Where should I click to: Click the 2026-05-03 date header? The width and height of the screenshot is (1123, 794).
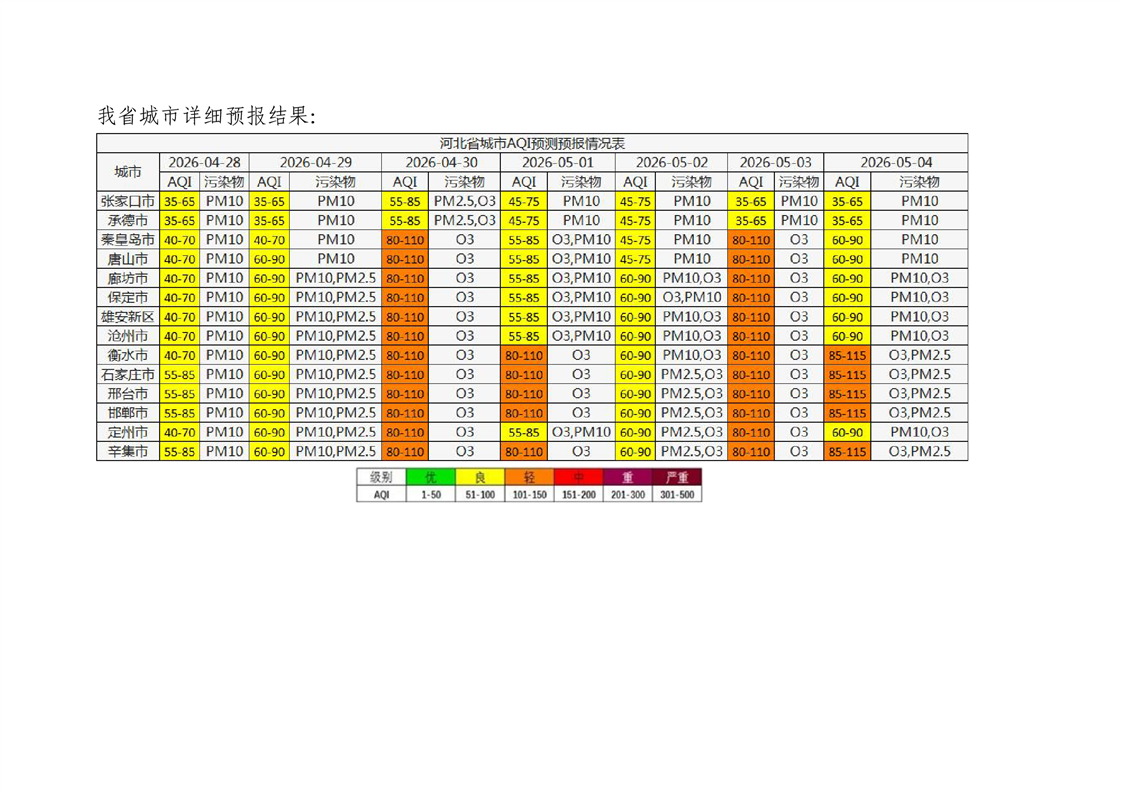(776, 163)
